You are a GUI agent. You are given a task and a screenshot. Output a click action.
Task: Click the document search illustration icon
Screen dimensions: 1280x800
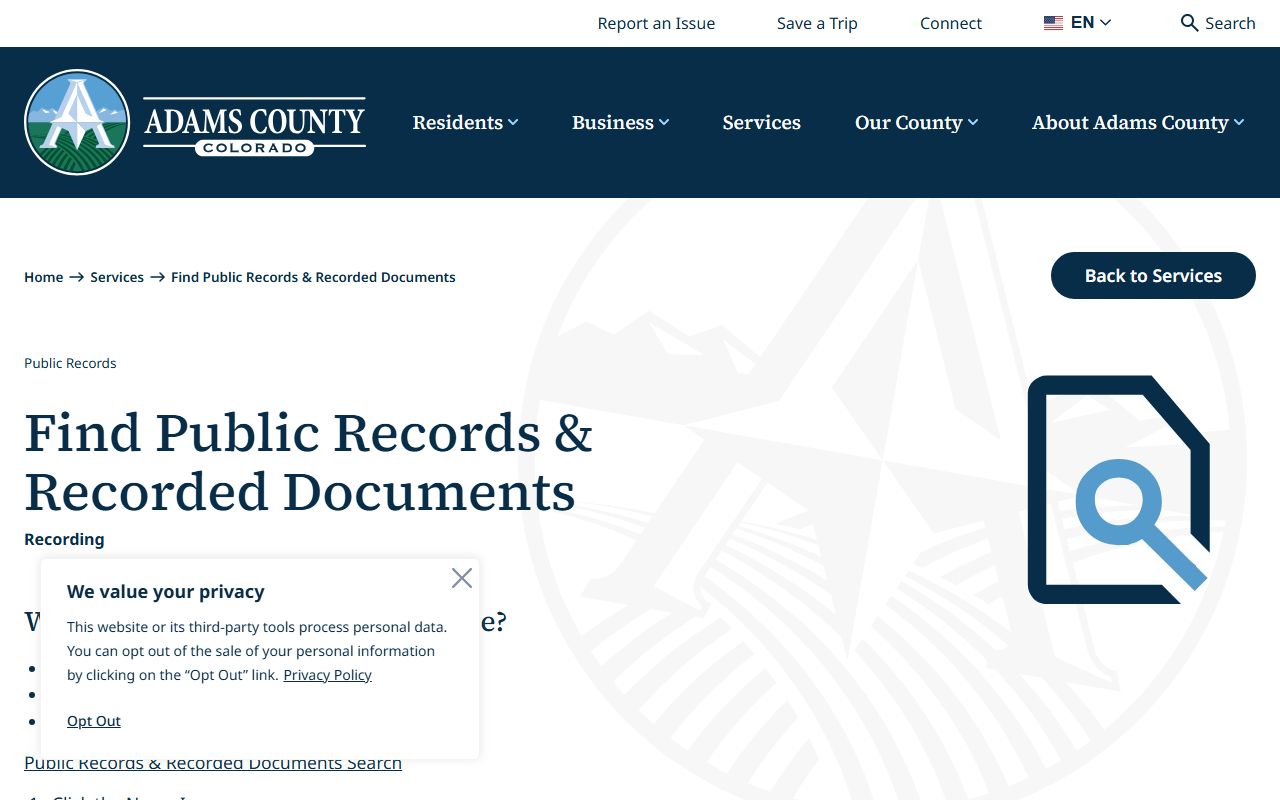[1119, 489]
